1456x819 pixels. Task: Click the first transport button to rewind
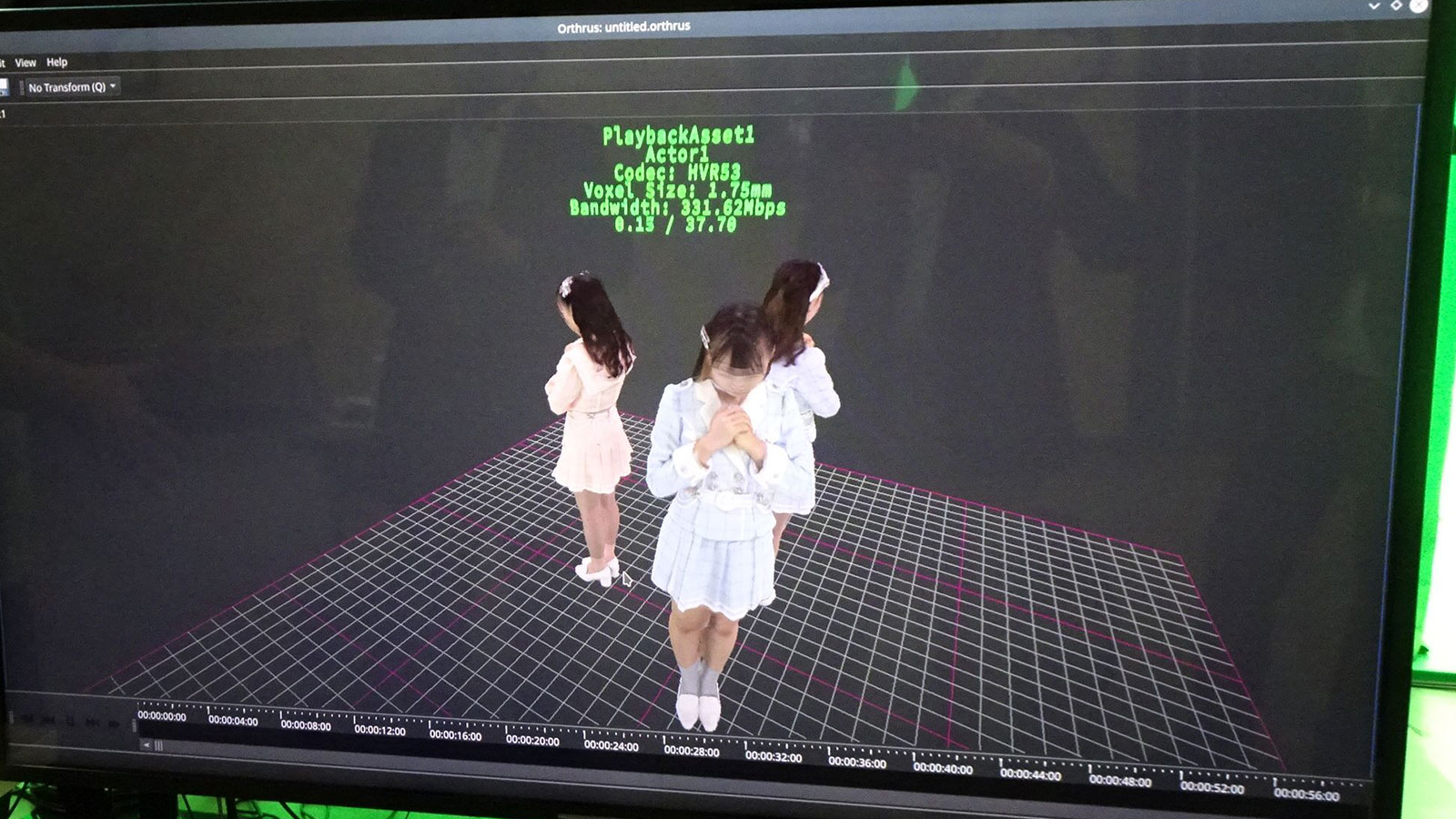pos(27,720)
